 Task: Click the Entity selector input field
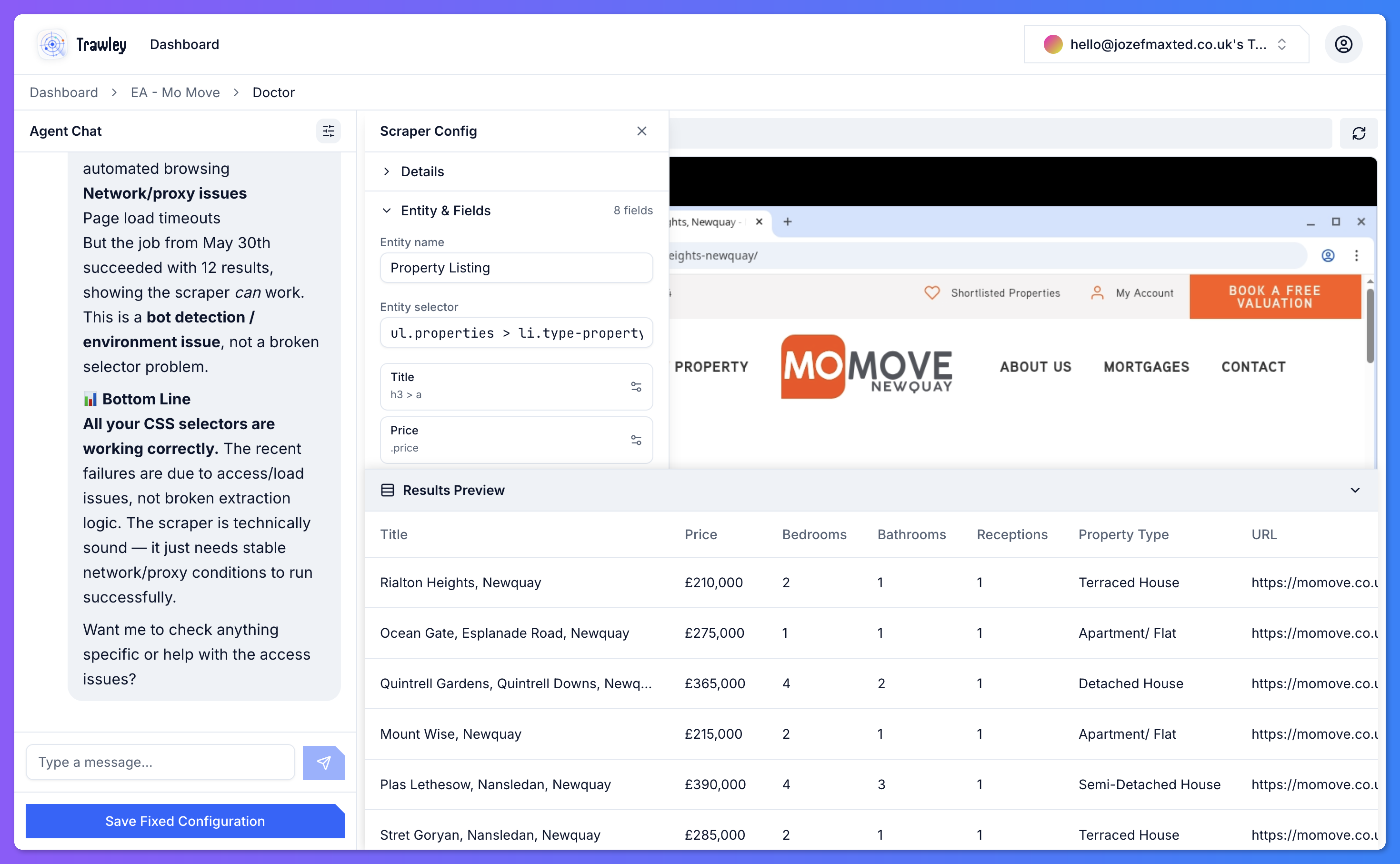pos(516,333)
